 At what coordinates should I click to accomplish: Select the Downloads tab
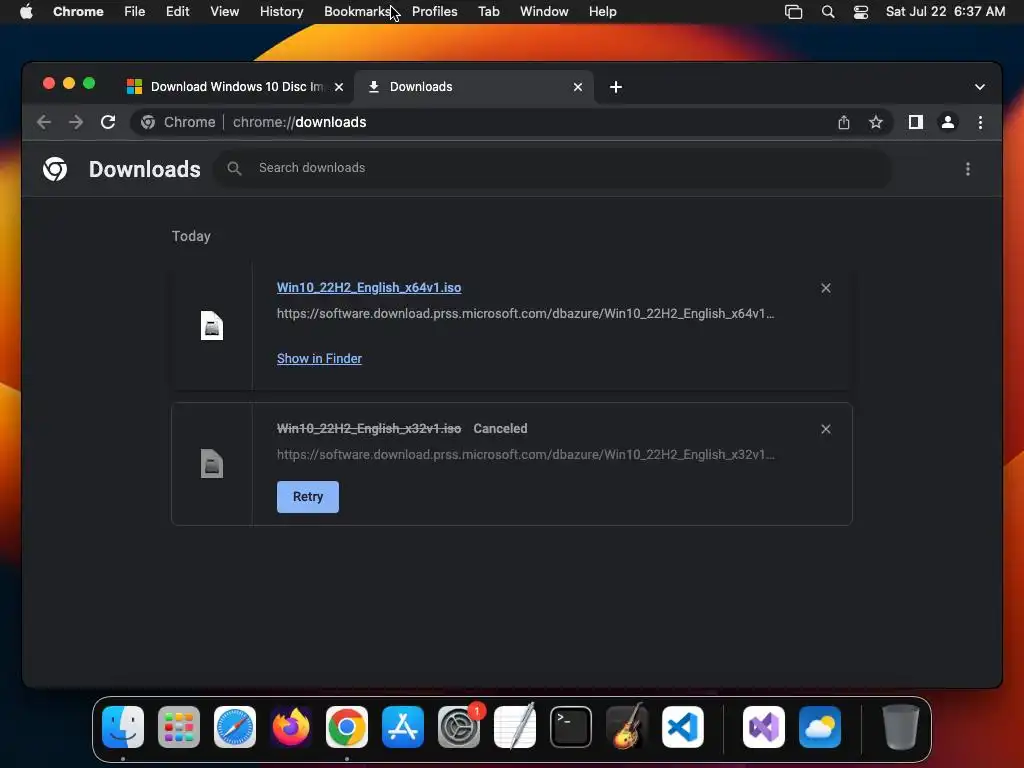(474, 87)
